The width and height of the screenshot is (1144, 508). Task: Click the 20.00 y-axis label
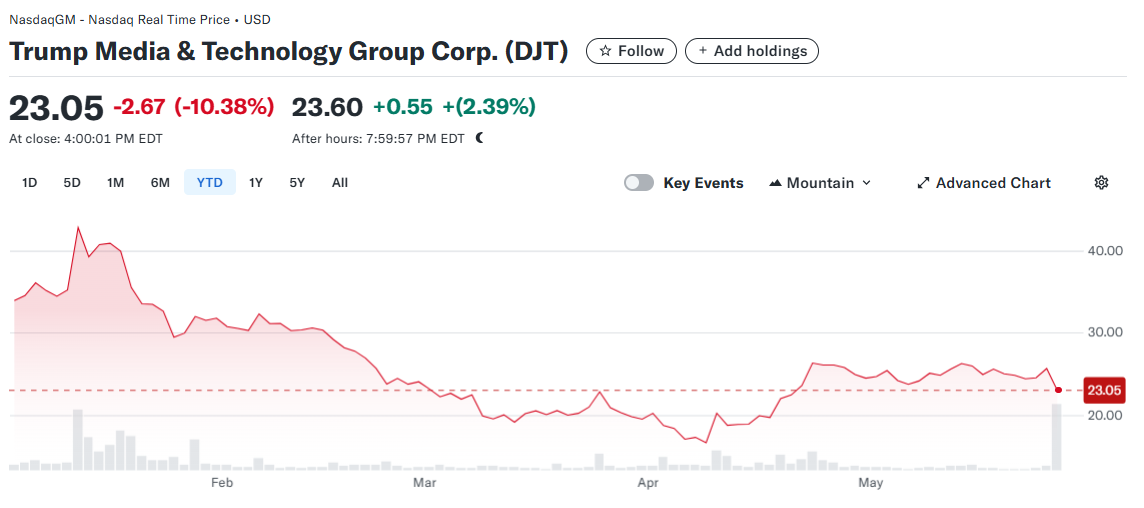1105,415
